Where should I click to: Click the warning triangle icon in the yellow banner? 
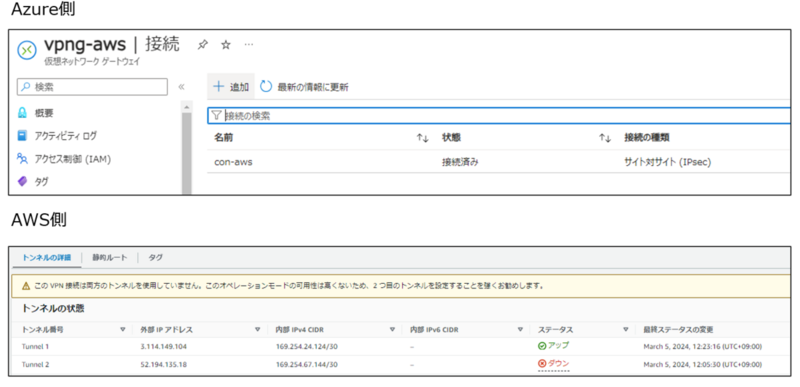(x=26, y=286)
